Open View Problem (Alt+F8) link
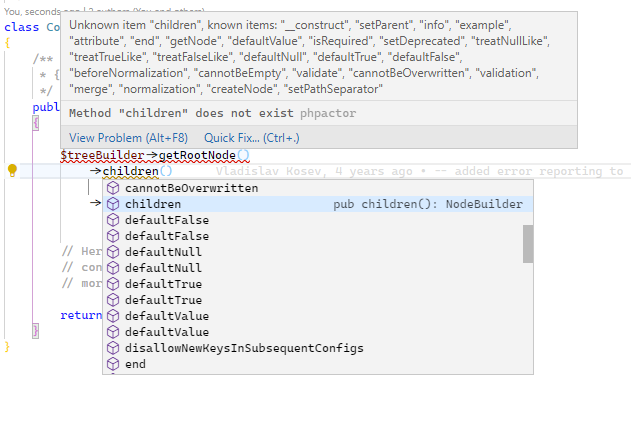The image size is (631, 428). (128, 138)
